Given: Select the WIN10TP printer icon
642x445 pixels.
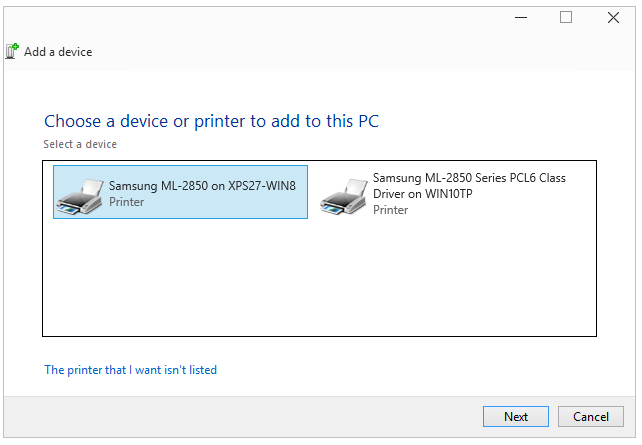Looking at the screenshot, I should click(344, 197).
